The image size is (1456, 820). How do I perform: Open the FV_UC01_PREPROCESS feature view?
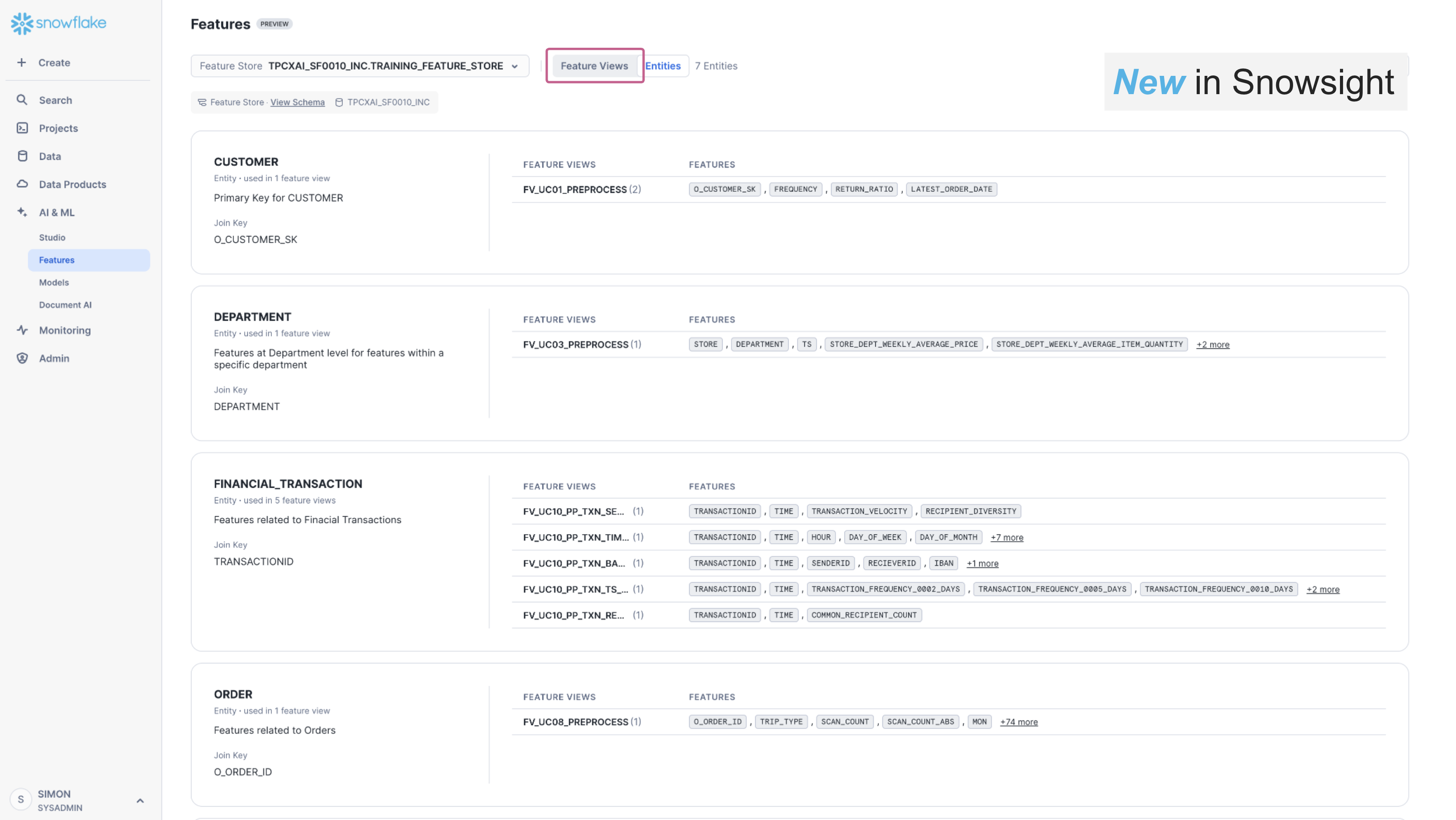coord(574,190)
